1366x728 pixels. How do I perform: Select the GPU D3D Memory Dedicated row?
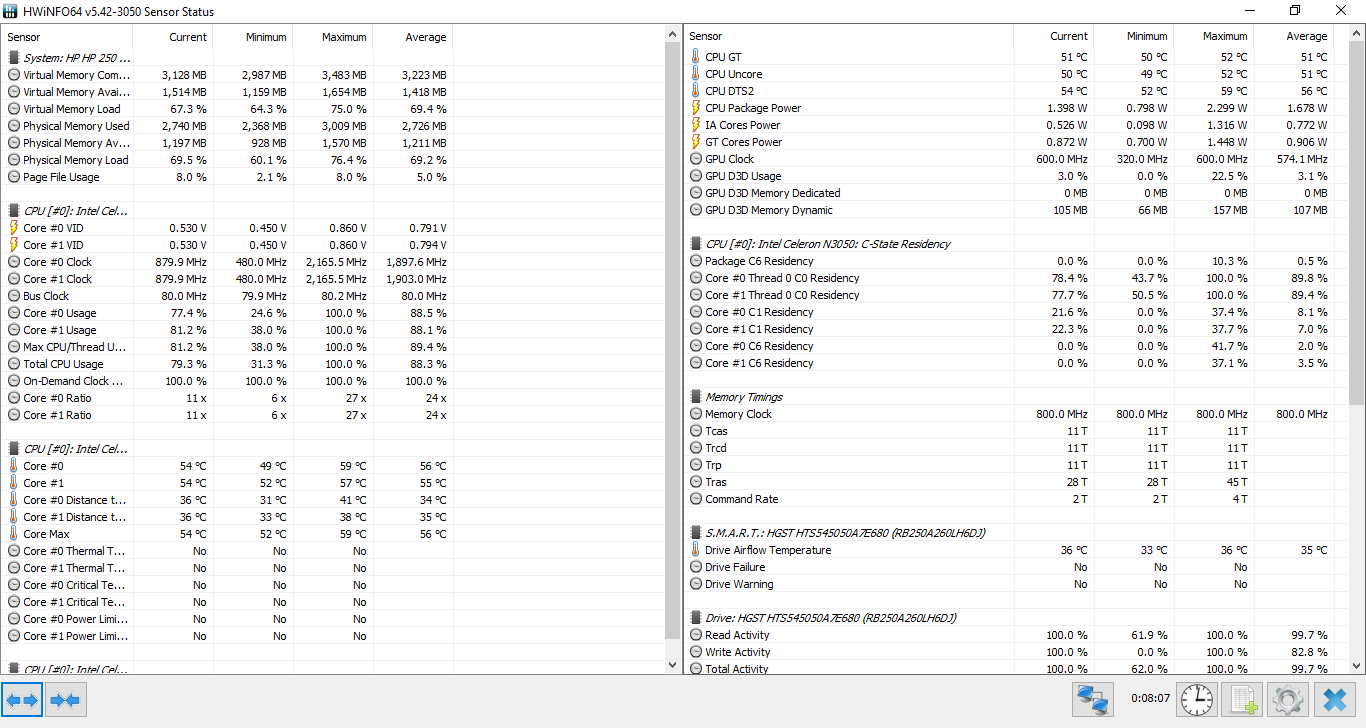point(1010,193)
